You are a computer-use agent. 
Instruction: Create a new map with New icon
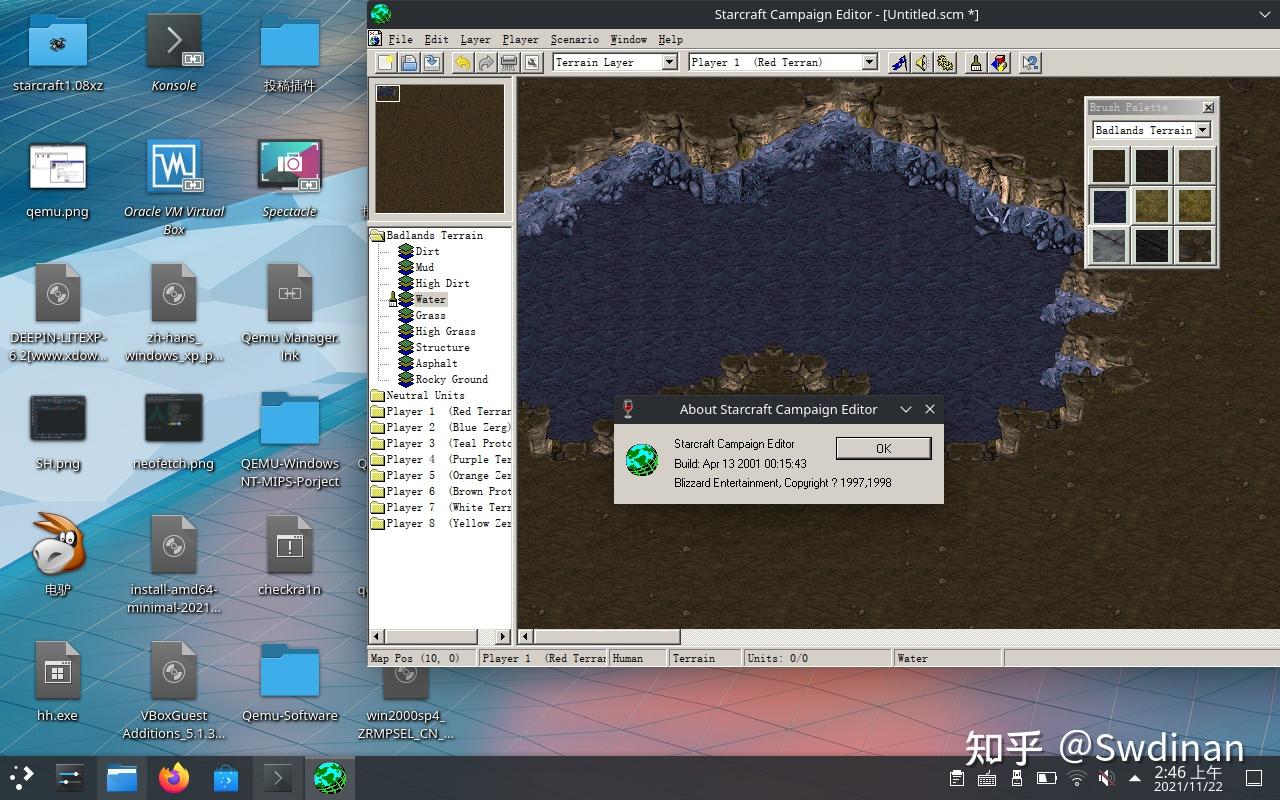click(386, 62)
